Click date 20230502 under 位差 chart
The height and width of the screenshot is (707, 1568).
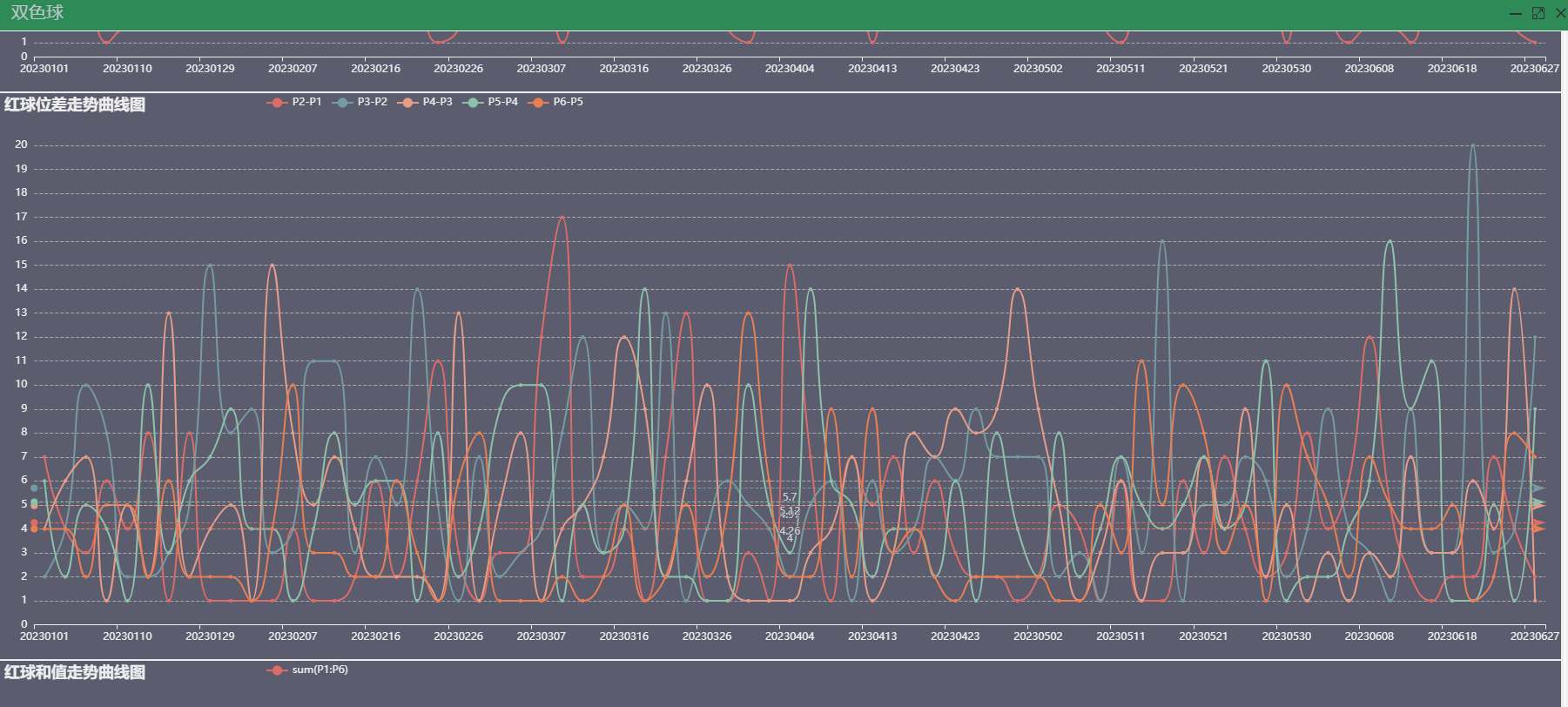tap(1038, 636)
